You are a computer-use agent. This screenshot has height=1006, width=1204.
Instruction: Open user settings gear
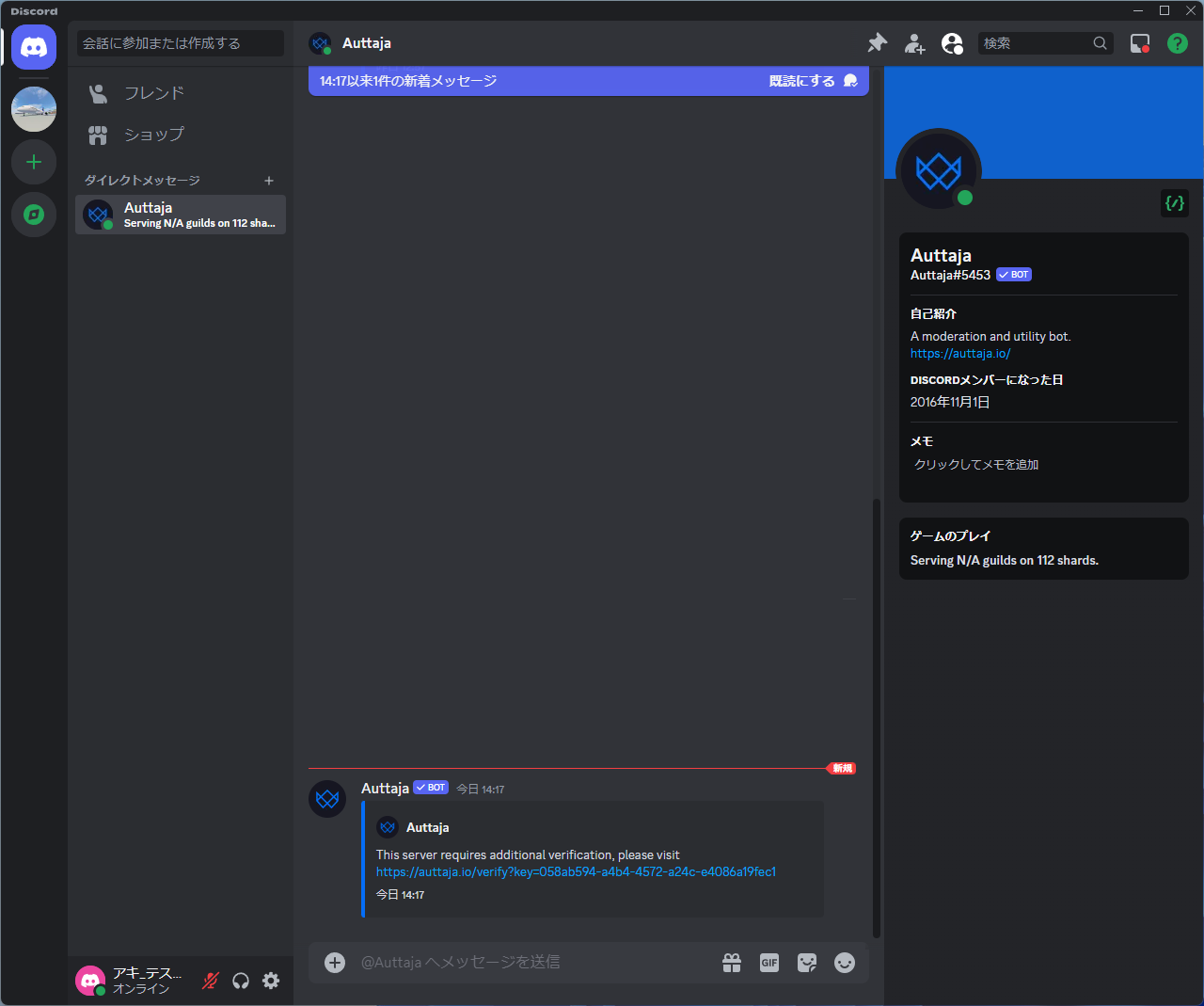(271, 981)
